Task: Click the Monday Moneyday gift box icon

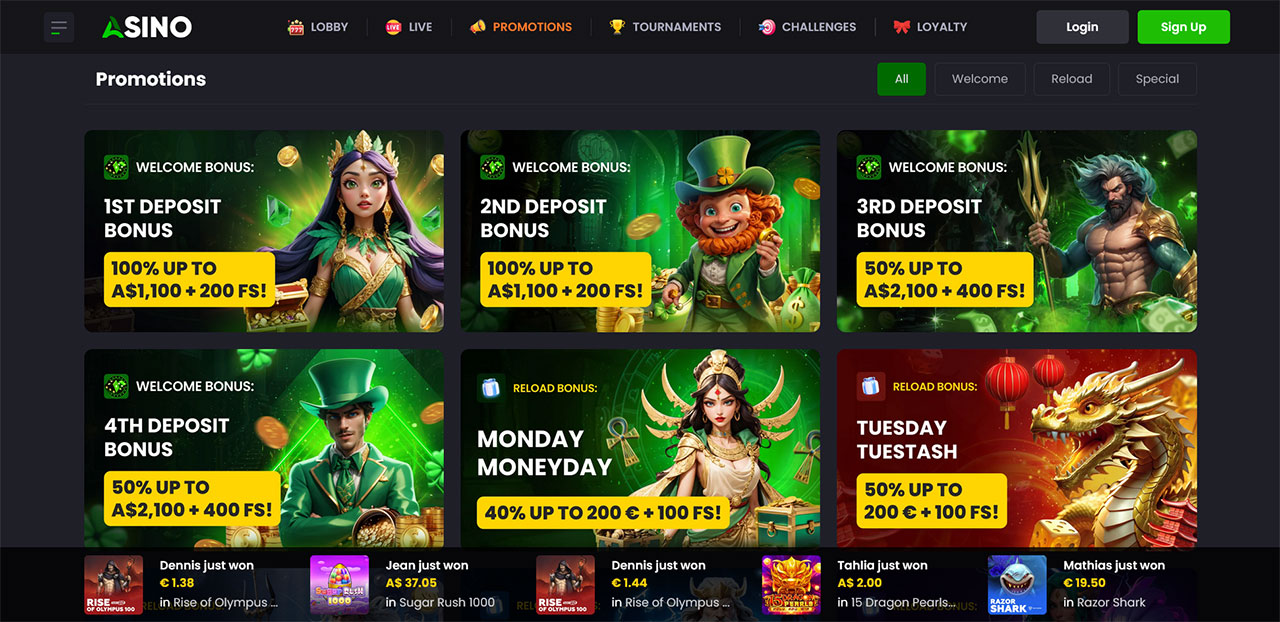Action: [490, 387]
